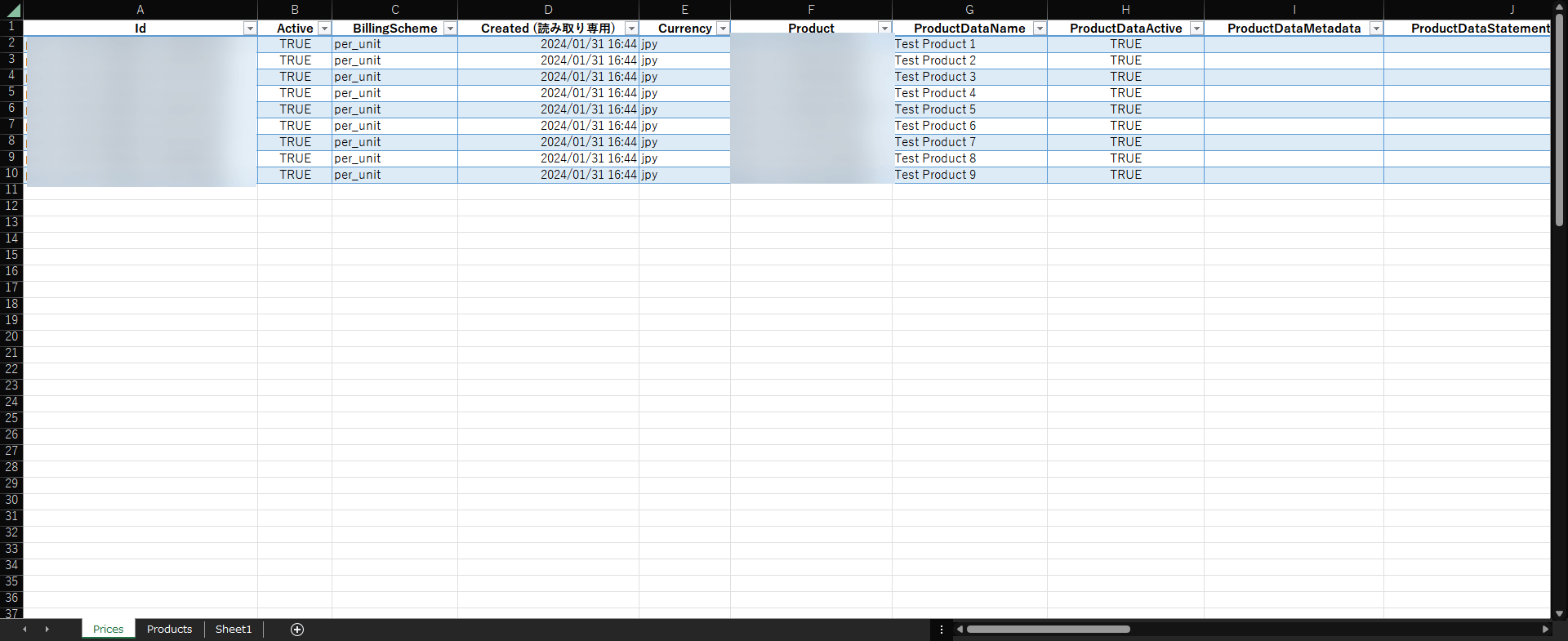Select column B header
This screenshot has height=641, width=1568.
pyautogui.click(x=295, y=10)
